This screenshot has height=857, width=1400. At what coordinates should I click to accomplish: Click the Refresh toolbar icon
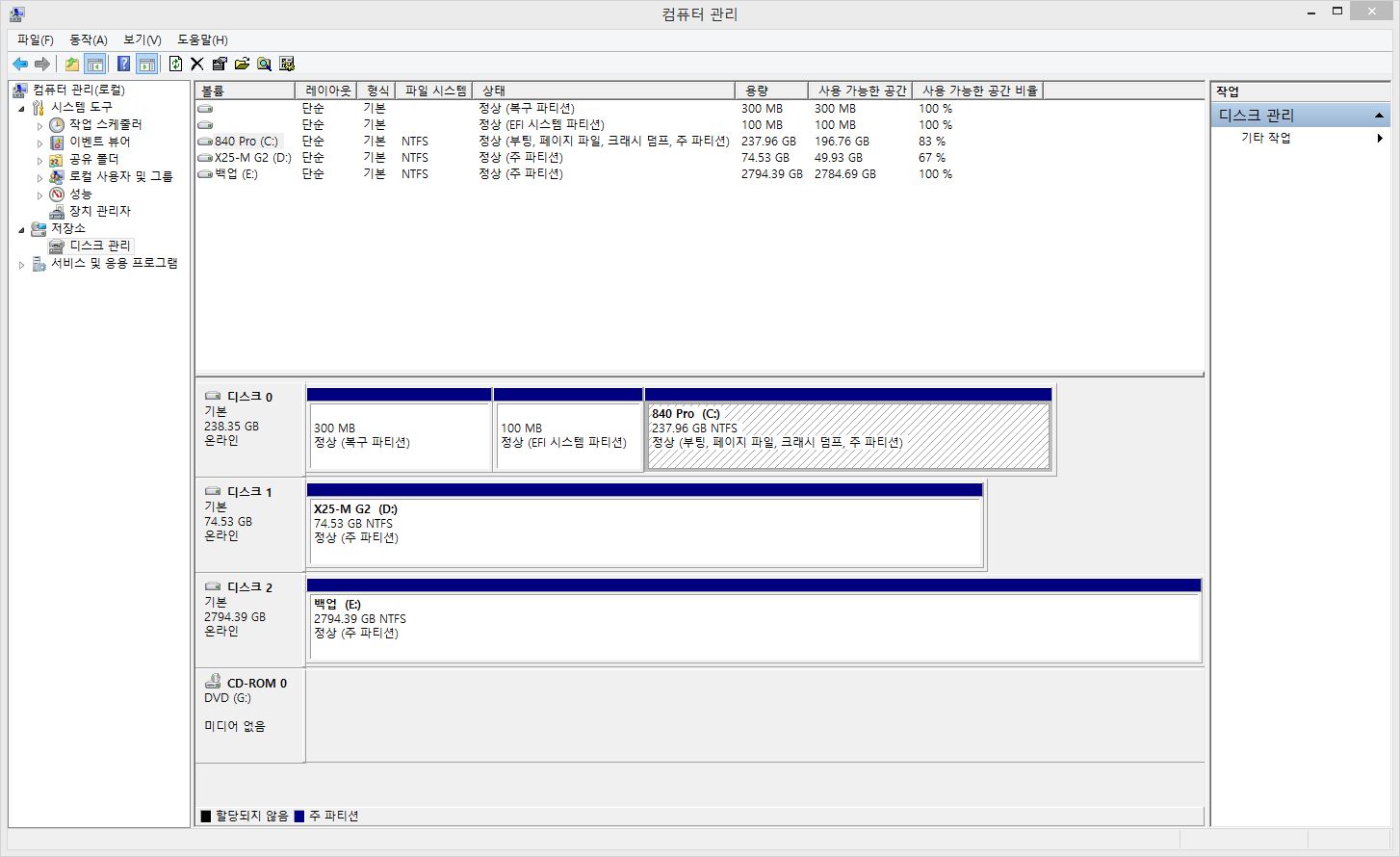click(x=175, y=64)
